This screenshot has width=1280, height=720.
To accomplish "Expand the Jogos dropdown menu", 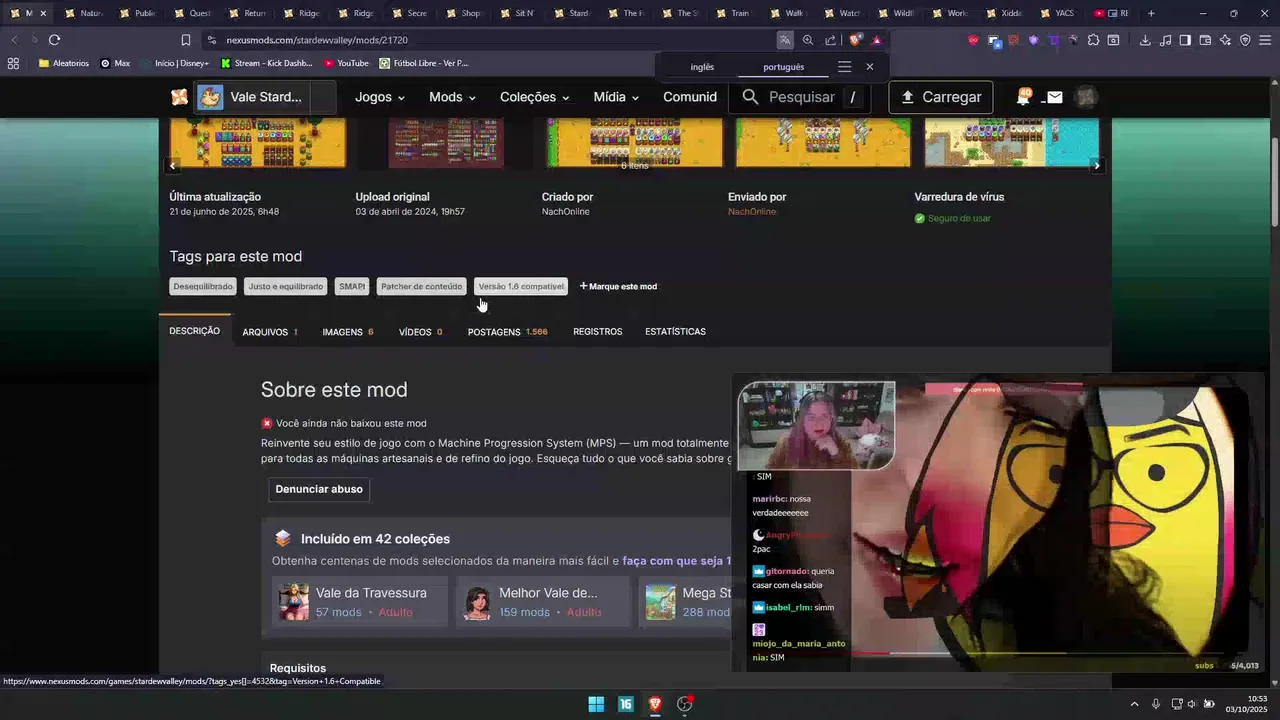I will (x=380, y=97).
